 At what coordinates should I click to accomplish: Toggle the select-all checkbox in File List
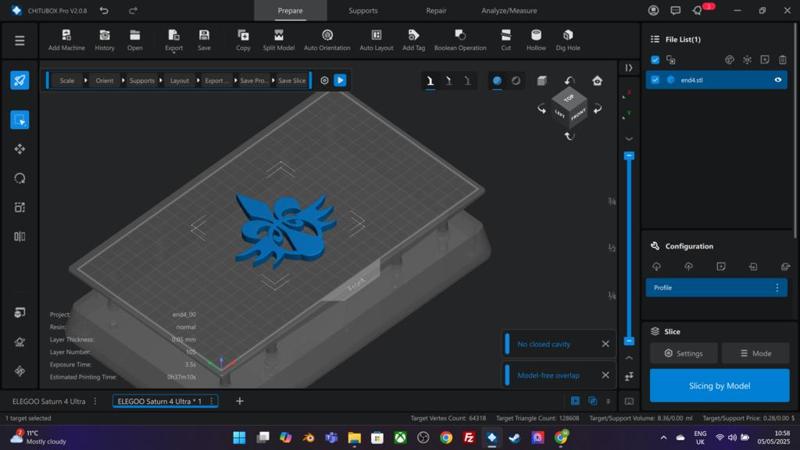point(655,60)
